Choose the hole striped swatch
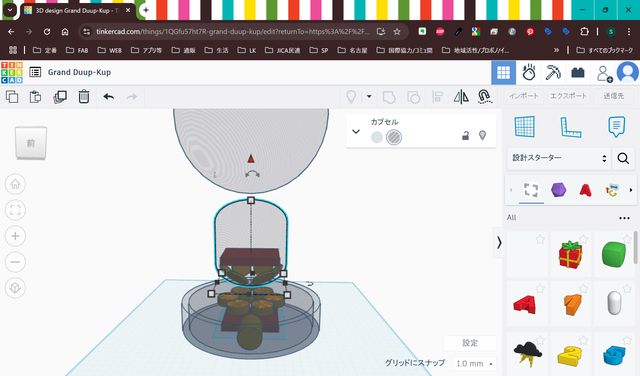The image size is (640, 376). 394,138
